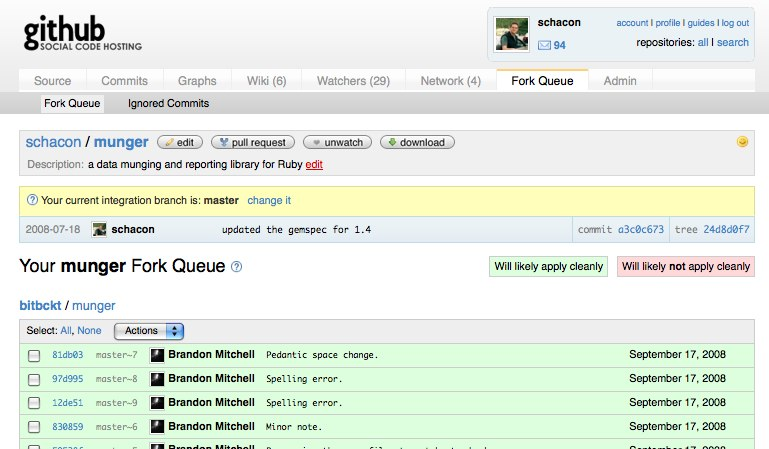Click the yellow smiley face icon
The width and height of the screenshot is (769, 449).
coord(742,142)
